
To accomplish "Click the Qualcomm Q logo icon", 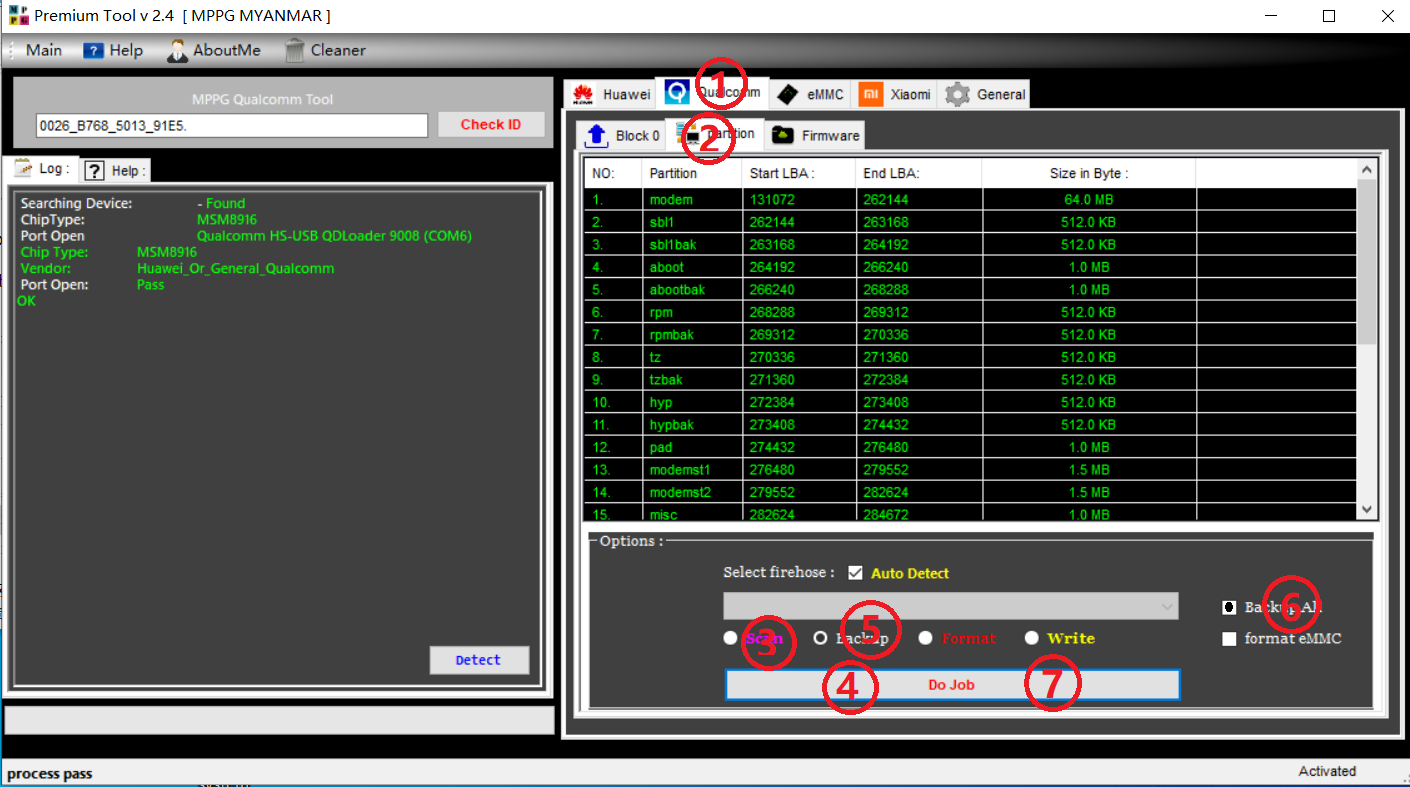I will click(677, 93).
